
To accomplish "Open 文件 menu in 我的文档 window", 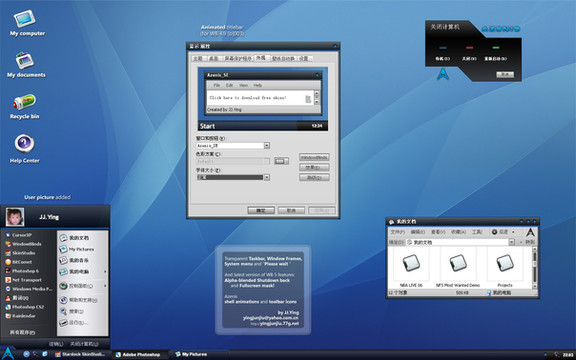I will pos(397,232).
